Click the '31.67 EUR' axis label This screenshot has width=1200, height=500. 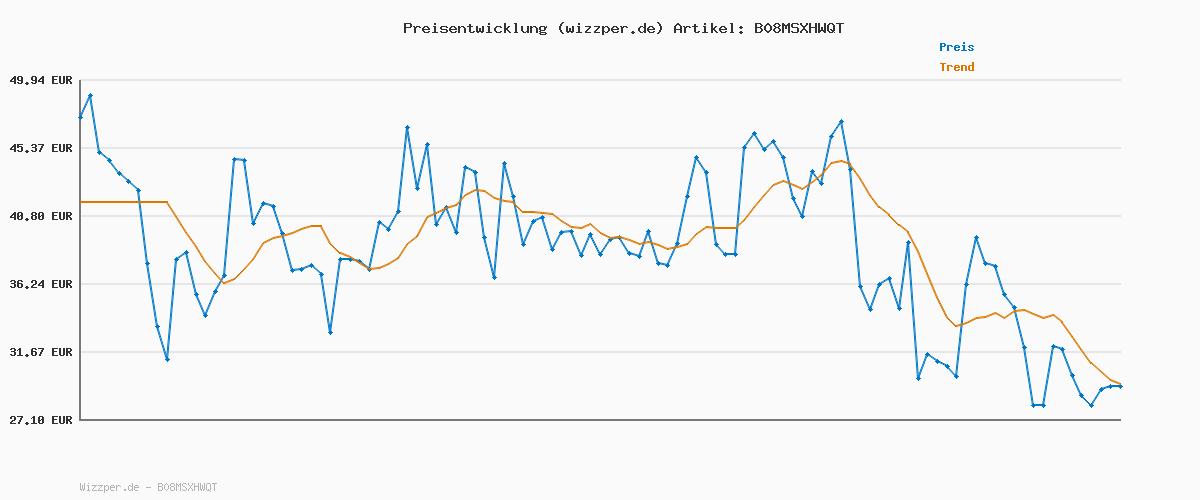pos(41,352)
